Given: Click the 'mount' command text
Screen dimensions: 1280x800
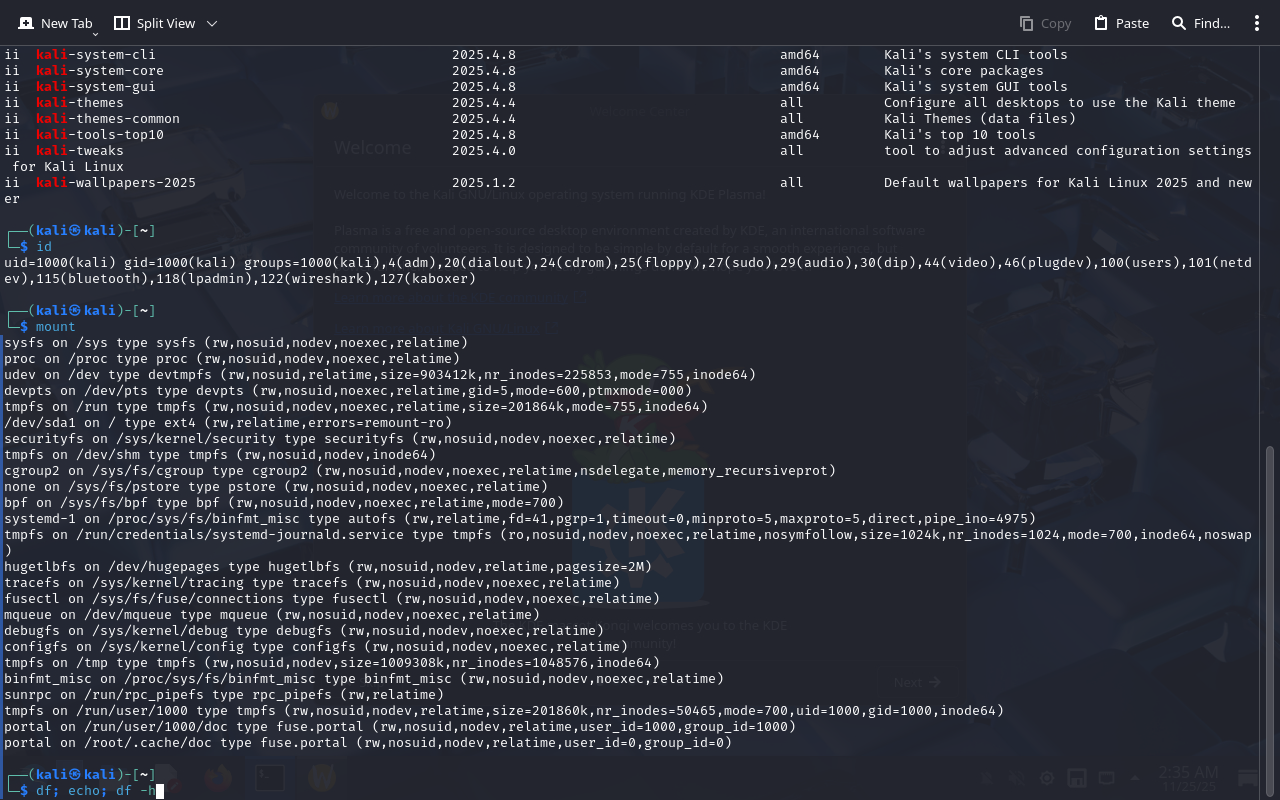Looking at the screenshot, I should point(56,327).
